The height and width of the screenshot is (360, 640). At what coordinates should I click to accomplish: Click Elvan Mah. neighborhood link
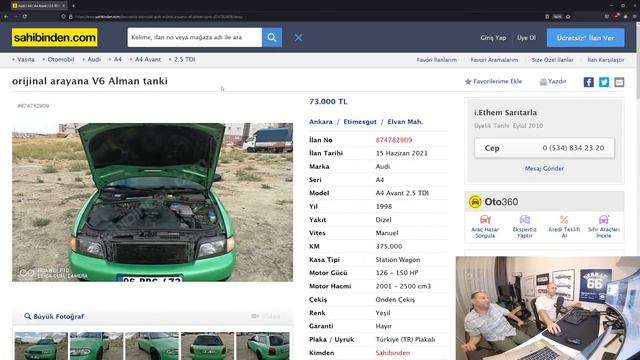[405, 122]
